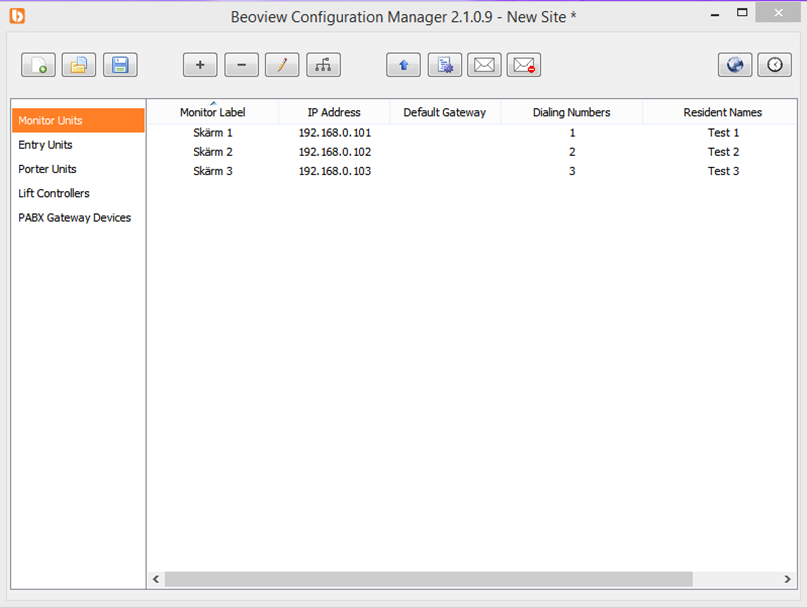Click the Beoview app logo icon

[x=17, y=16]
